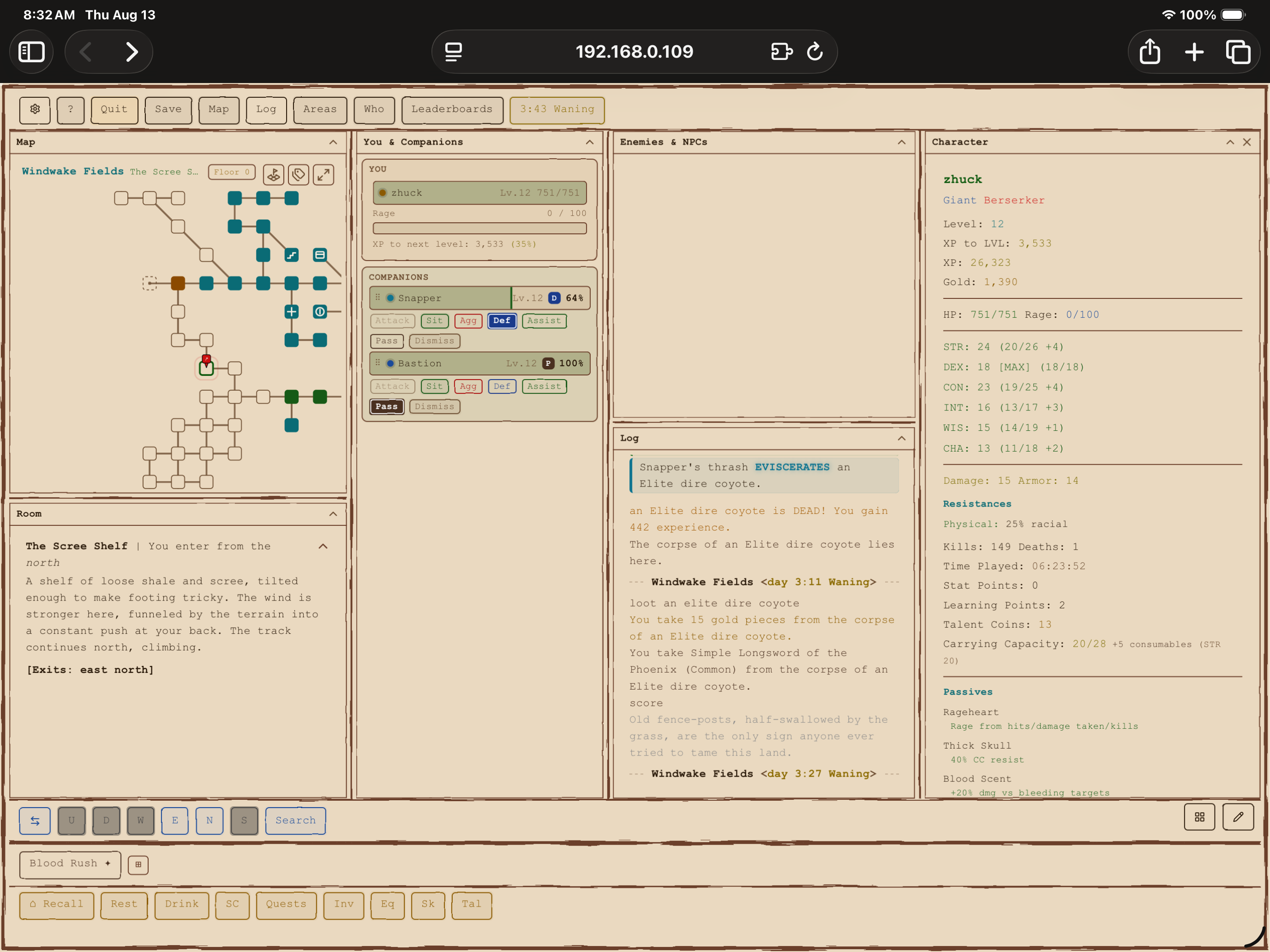1270x952 pixels.
Task: Set Snapper to Sit
Action: [x=435, y=321]
